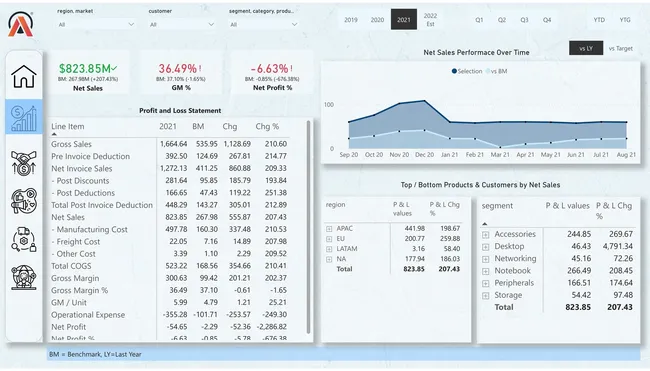Expand the EU region row
This screenshot has height=371, width=650.
coord(329,239)
